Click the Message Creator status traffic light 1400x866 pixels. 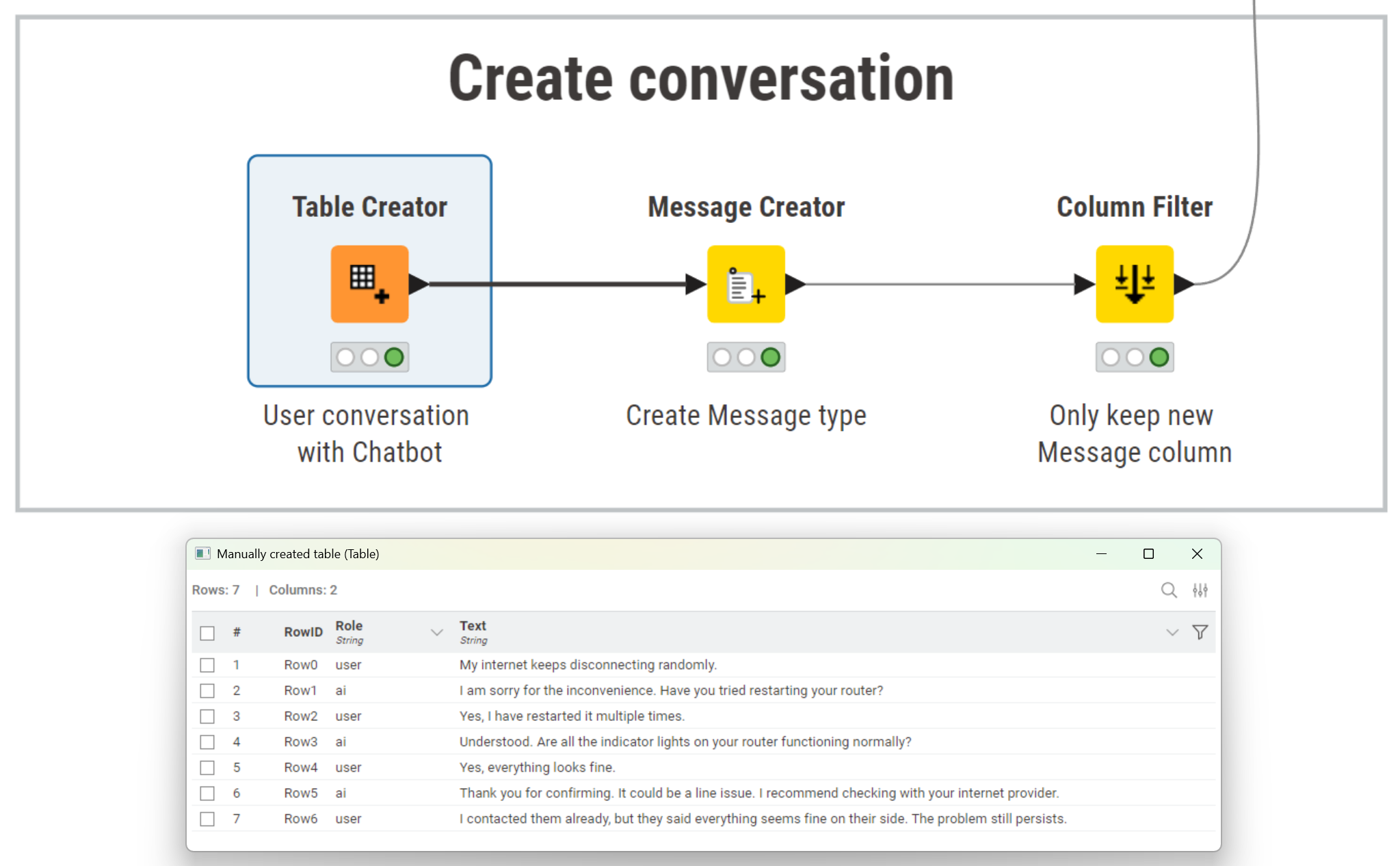click(x=745, y=357)
